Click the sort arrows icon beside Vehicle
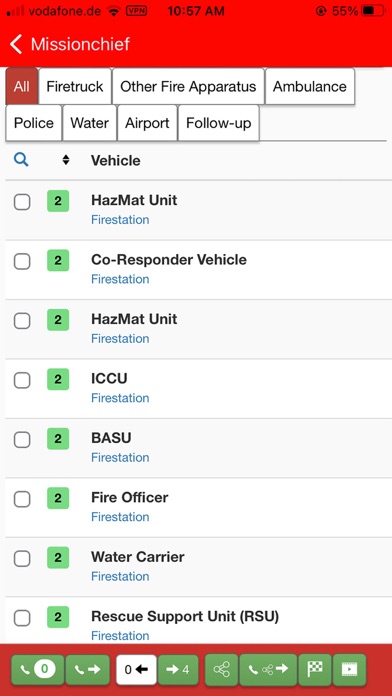Viewport: 392px width, 696px height. coord(66,160)
